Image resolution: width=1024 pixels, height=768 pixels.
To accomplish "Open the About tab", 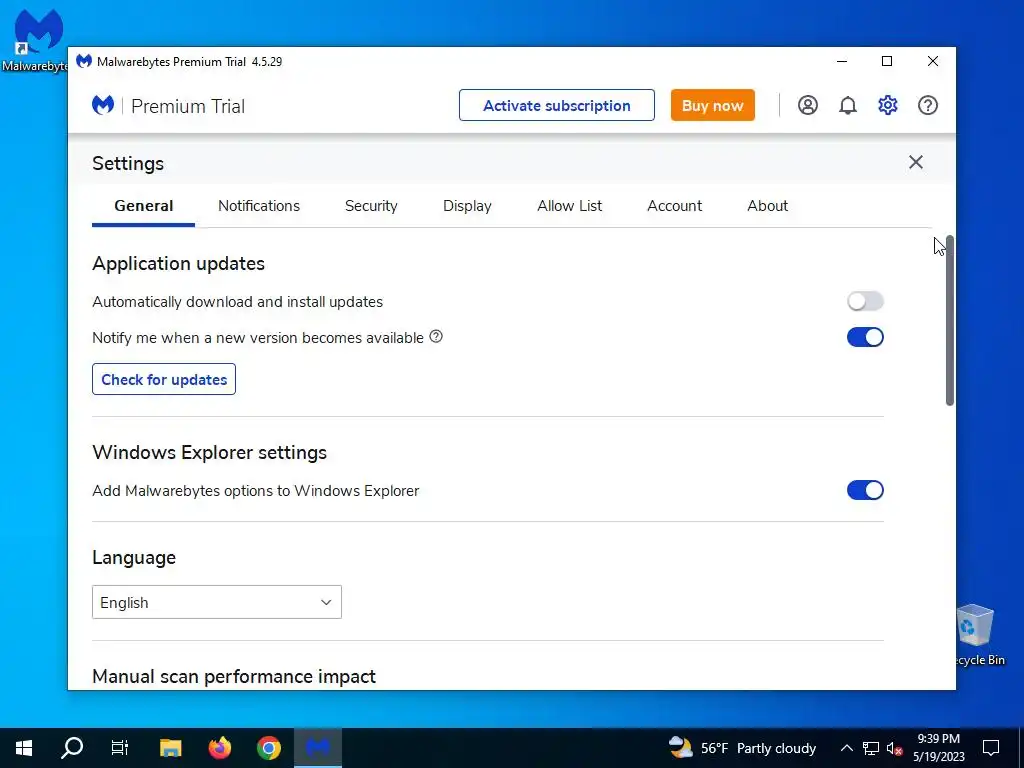I will [x=767, y=206].
